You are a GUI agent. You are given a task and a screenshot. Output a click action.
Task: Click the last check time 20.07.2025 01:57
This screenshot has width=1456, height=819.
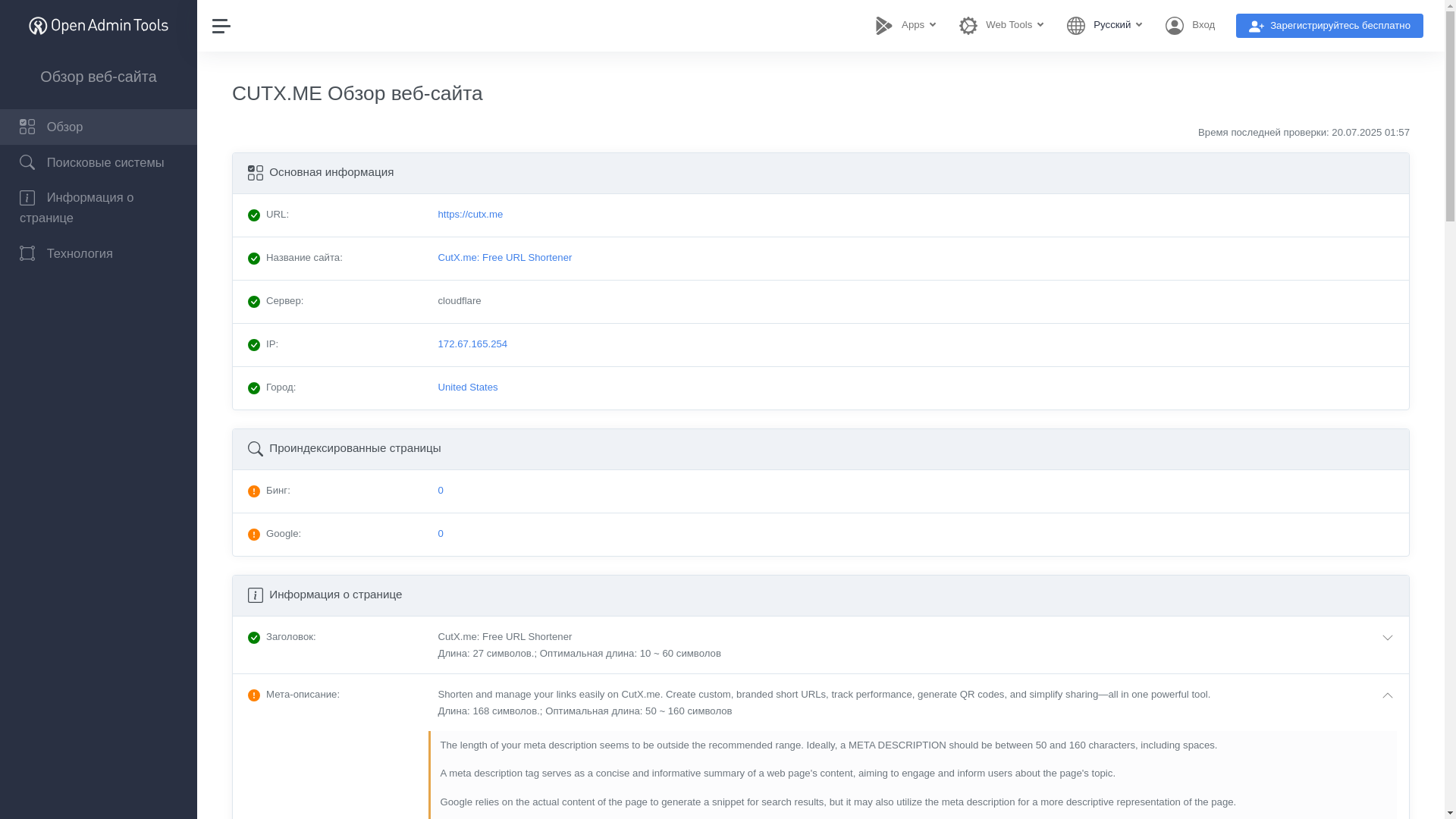click(1370, 133)
